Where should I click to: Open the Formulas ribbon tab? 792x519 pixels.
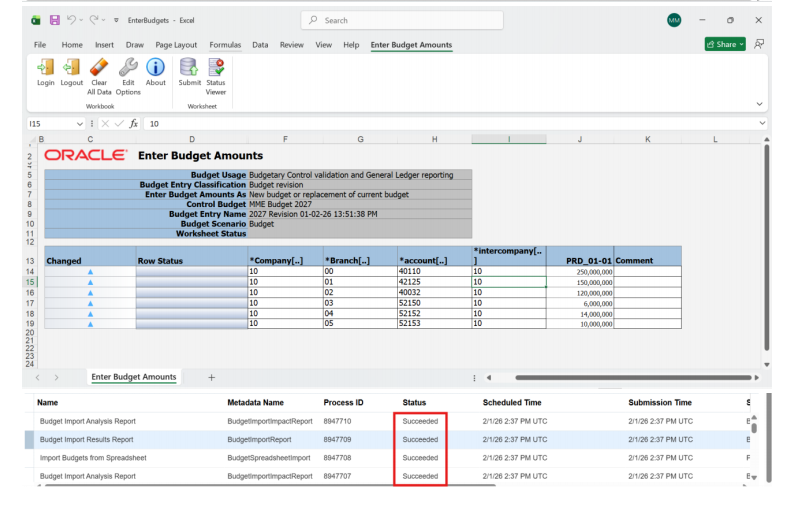pyautogui.click(x=225, y=45)
